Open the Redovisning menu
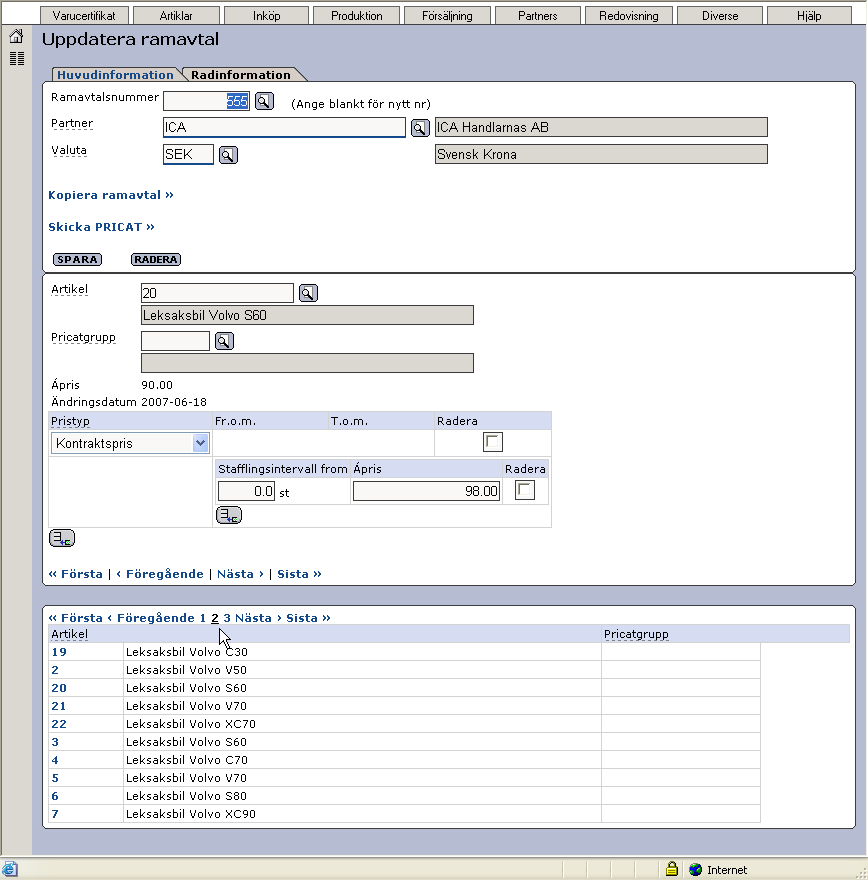The image size is (868, 880). (628, 16)
